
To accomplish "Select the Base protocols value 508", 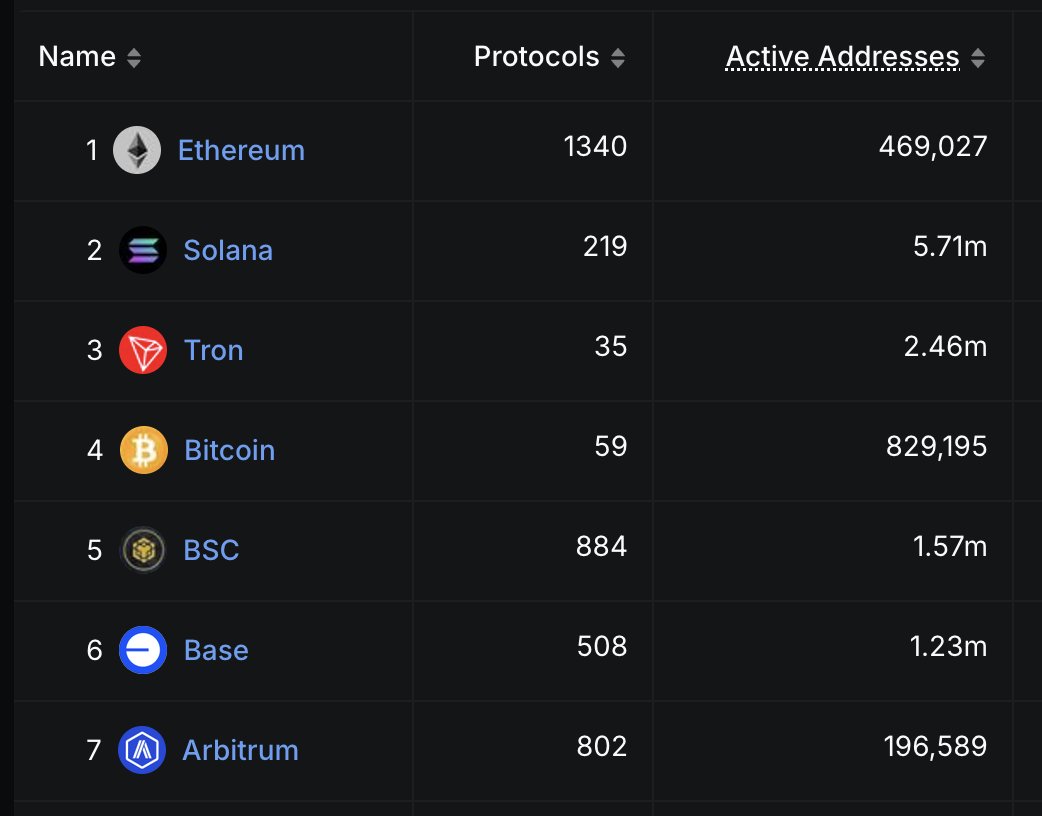I will [602, 647].
